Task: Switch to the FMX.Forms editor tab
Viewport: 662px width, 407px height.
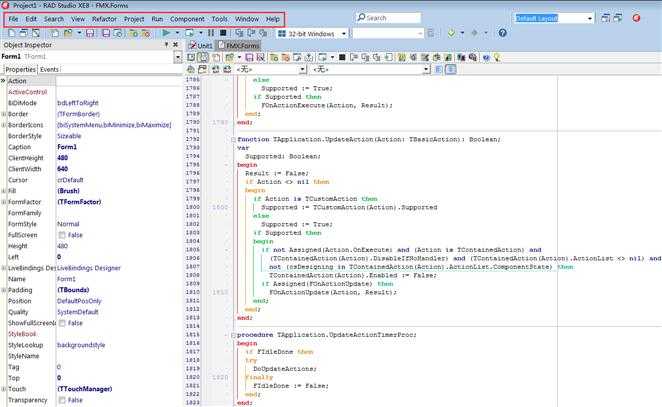Action: point(239,45)
